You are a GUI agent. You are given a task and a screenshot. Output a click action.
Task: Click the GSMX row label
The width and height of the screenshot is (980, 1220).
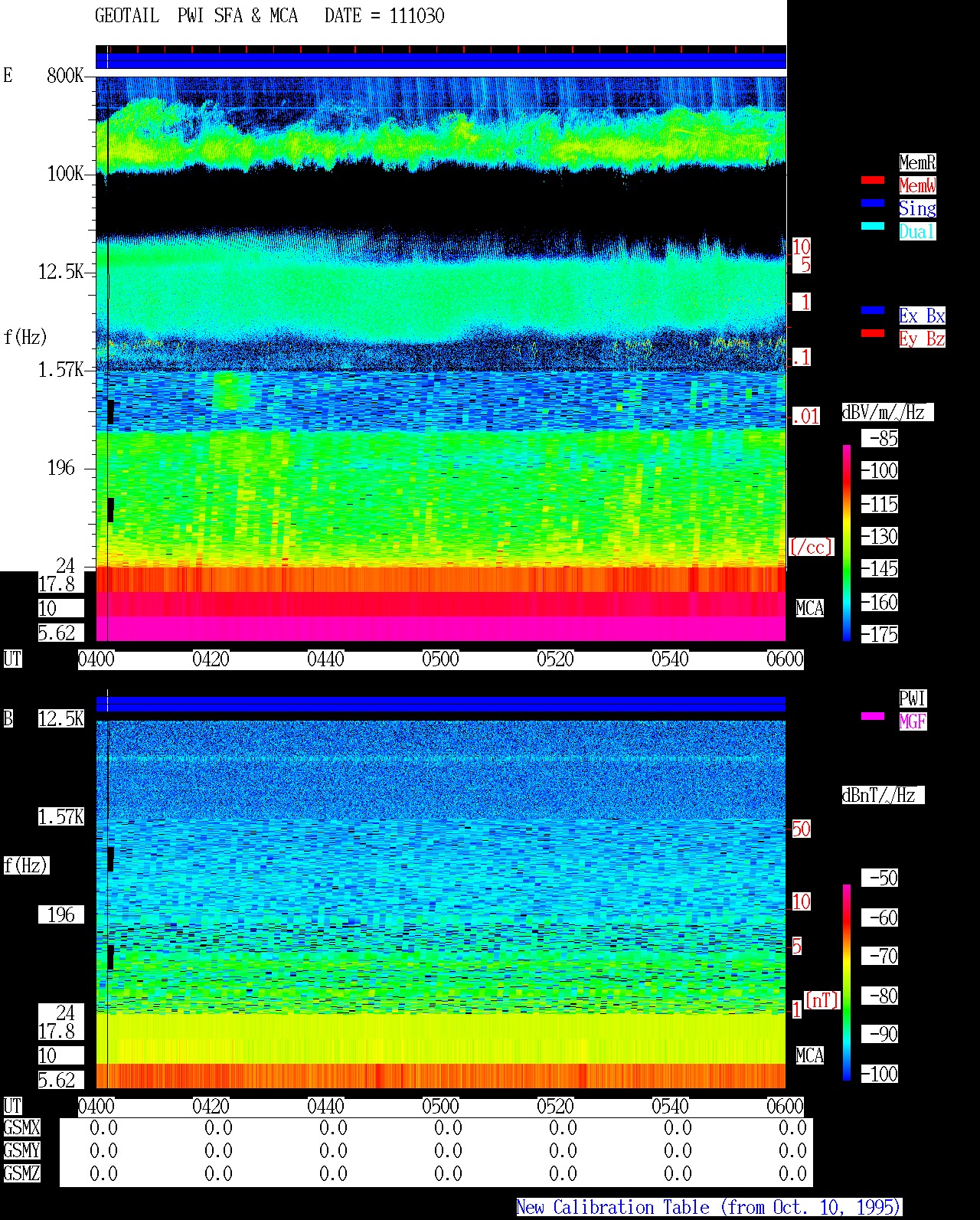[x=22, y=1128]
